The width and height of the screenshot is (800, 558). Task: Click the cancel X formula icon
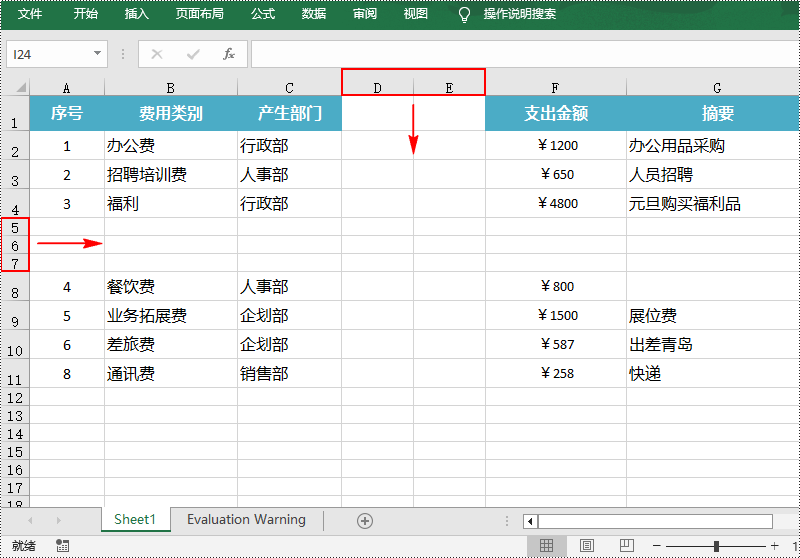point(157,54)
